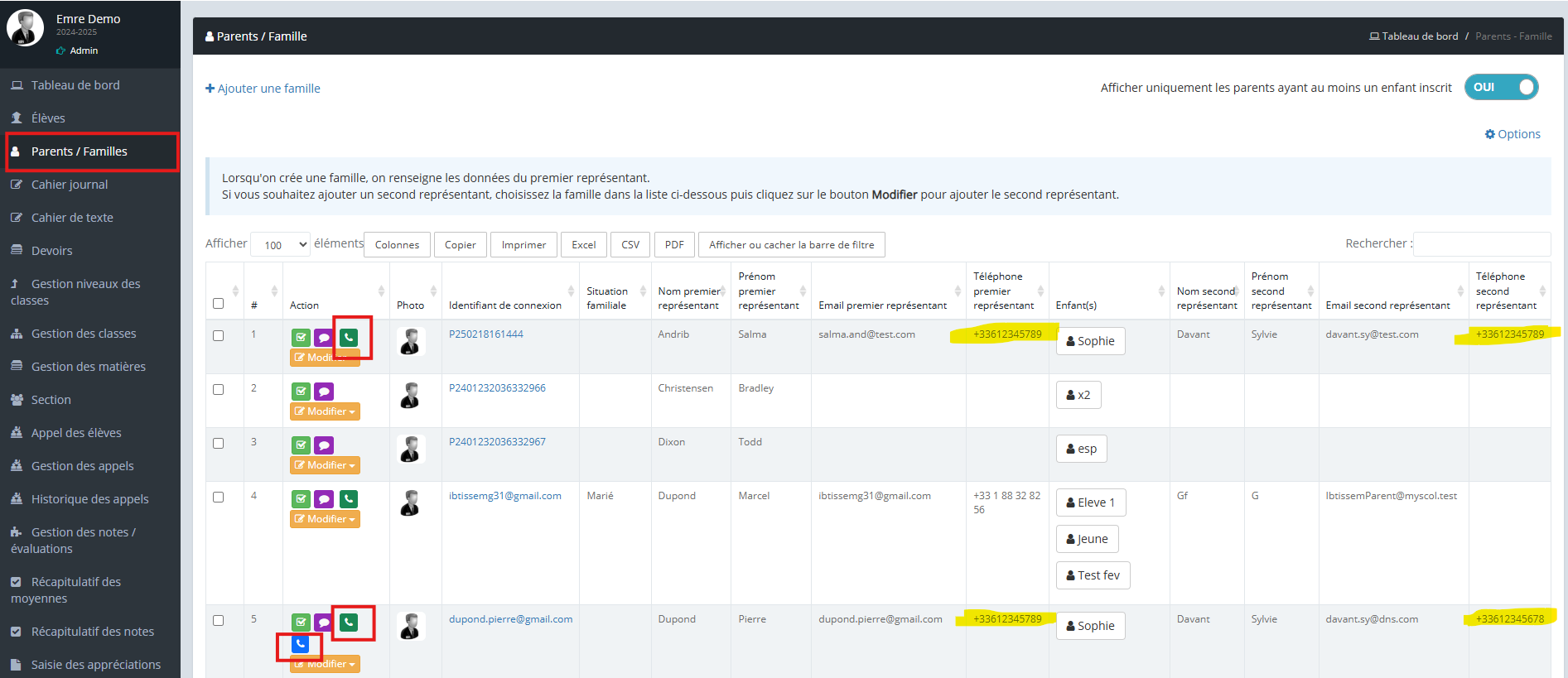Open the Colonnes visibility dropdown

pyautogui.click(x=397, y=245)
